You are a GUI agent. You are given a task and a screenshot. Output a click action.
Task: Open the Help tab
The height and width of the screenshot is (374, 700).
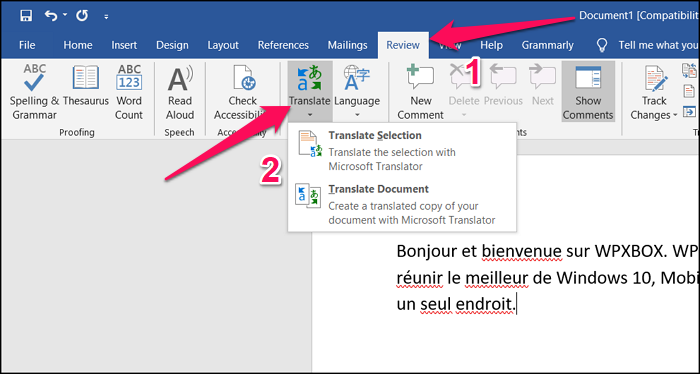[491, 45]
